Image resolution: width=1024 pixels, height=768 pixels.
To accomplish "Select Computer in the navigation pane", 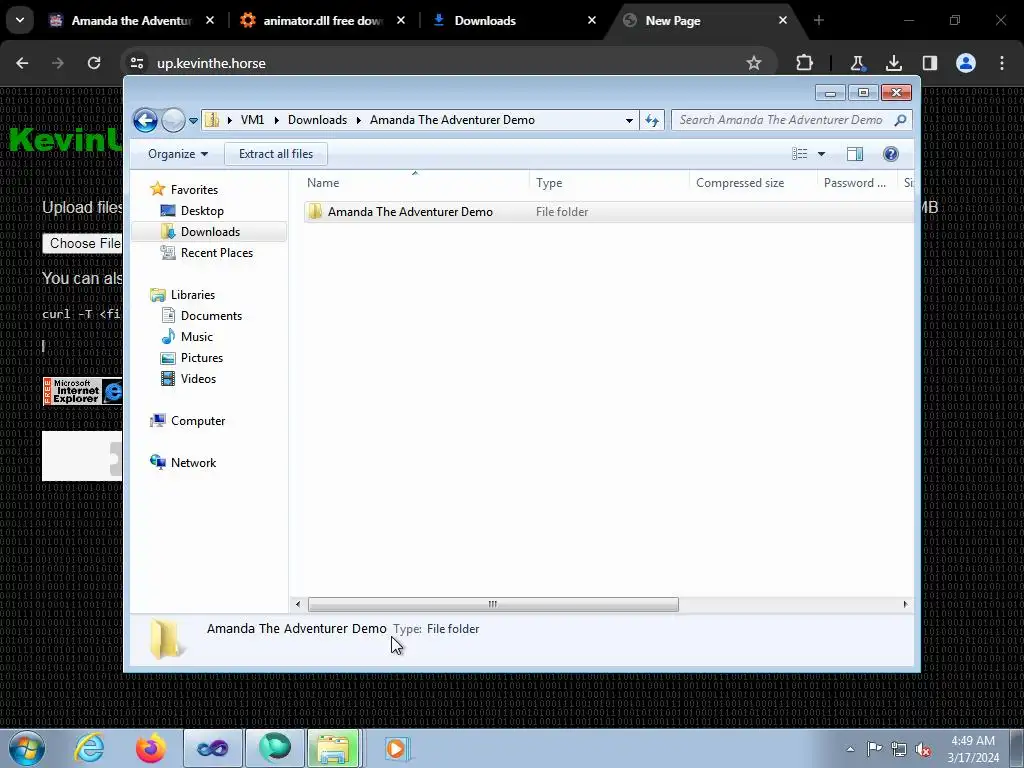I will click(198, 421).
